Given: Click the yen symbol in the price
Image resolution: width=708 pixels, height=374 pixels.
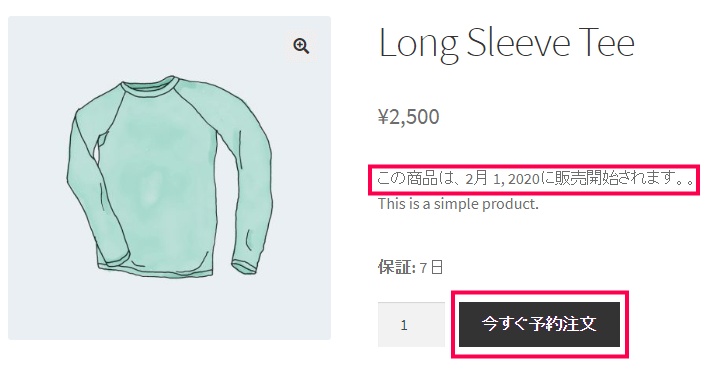Looking at the screenshot, I should point(383,117).
